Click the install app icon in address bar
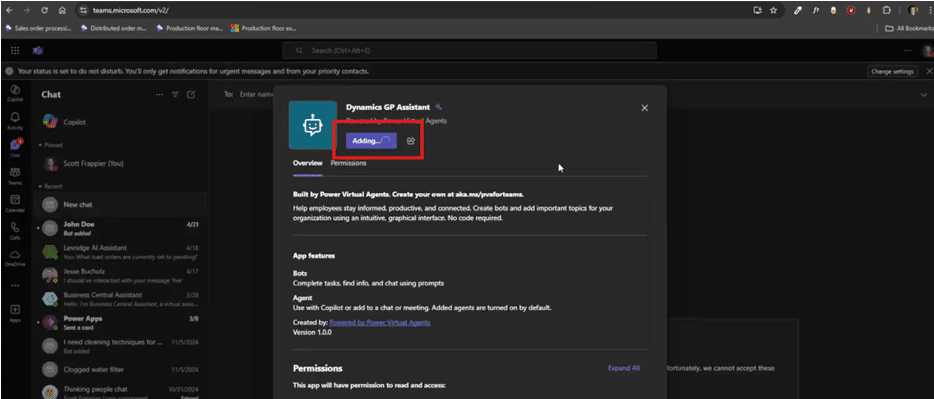 tap(758, 11)
